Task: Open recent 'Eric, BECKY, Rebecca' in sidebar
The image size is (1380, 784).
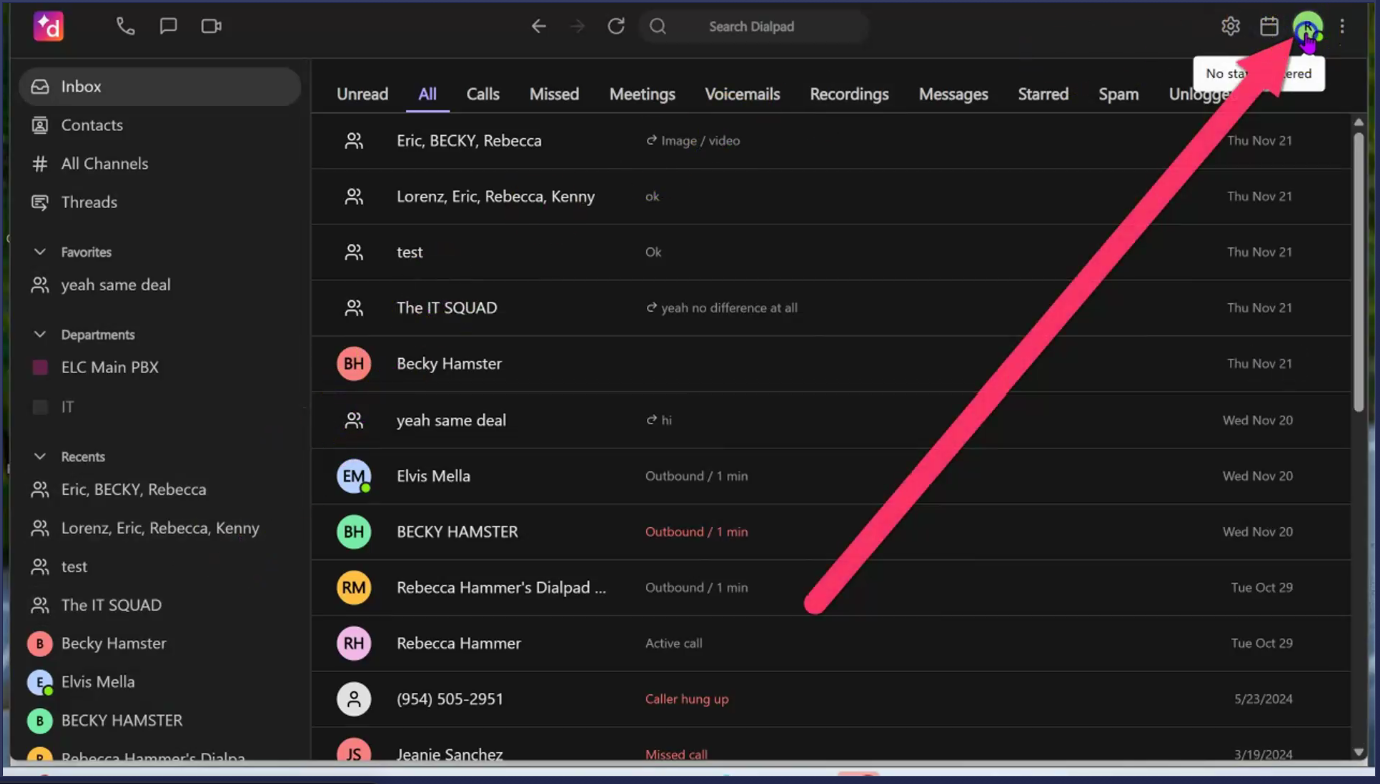Action: pyautogui.click(x=160, y=489)
